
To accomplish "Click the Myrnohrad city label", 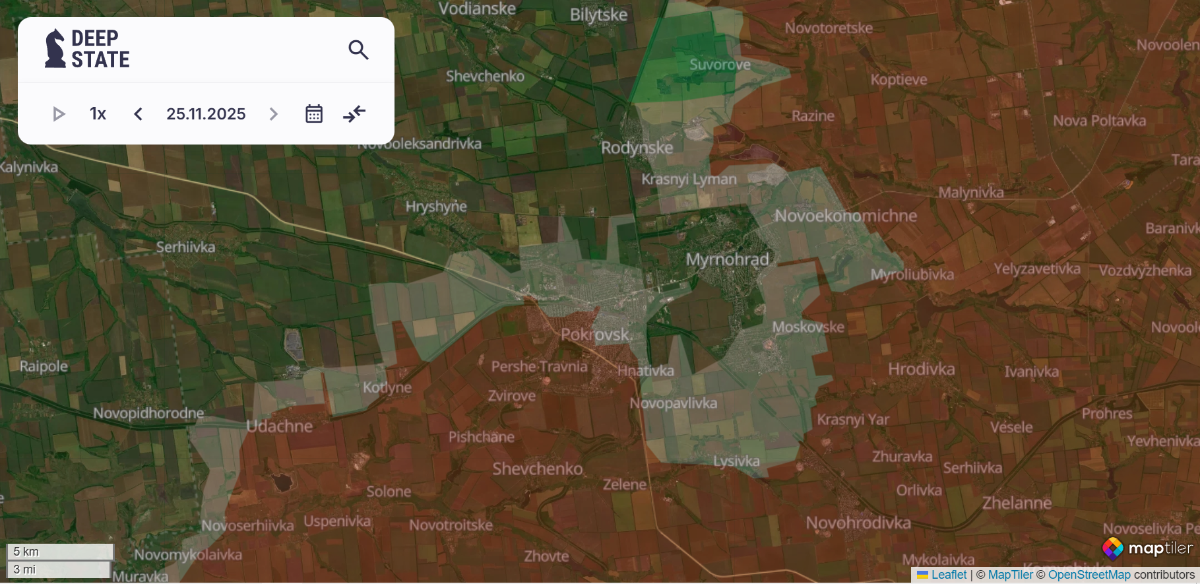I will [728, 260].
